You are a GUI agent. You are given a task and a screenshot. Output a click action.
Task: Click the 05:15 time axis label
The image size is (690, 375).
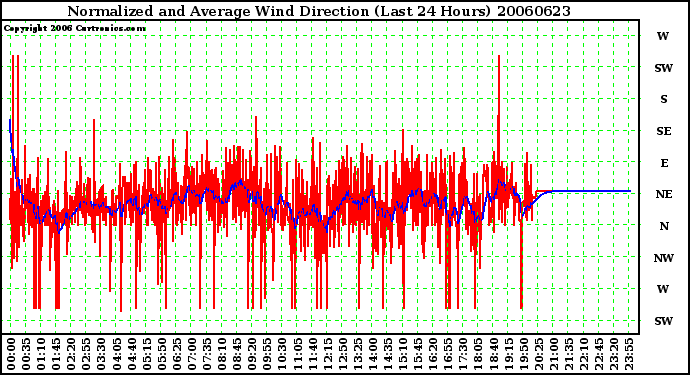pyautogui.click(x=147, y=354)
